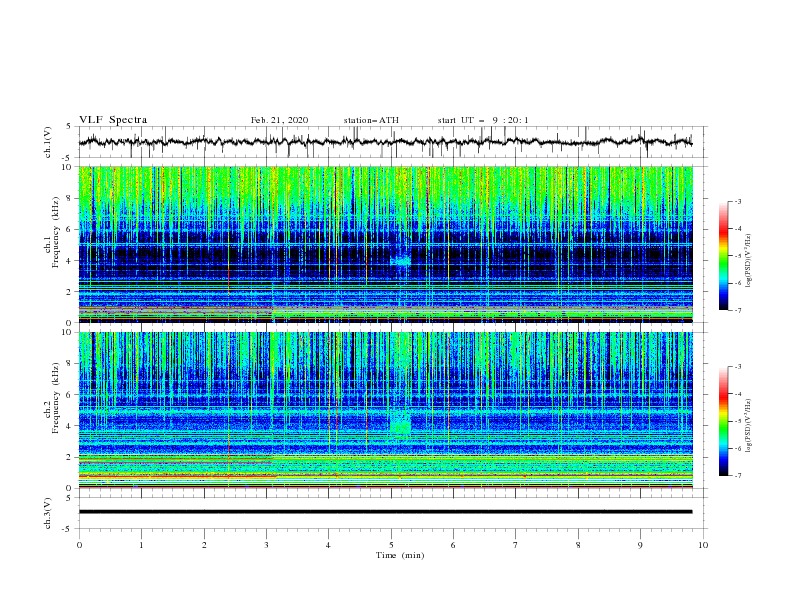Click time axis tick label "10" at right end
Screen dimensions: 792x612
(703, 545)
